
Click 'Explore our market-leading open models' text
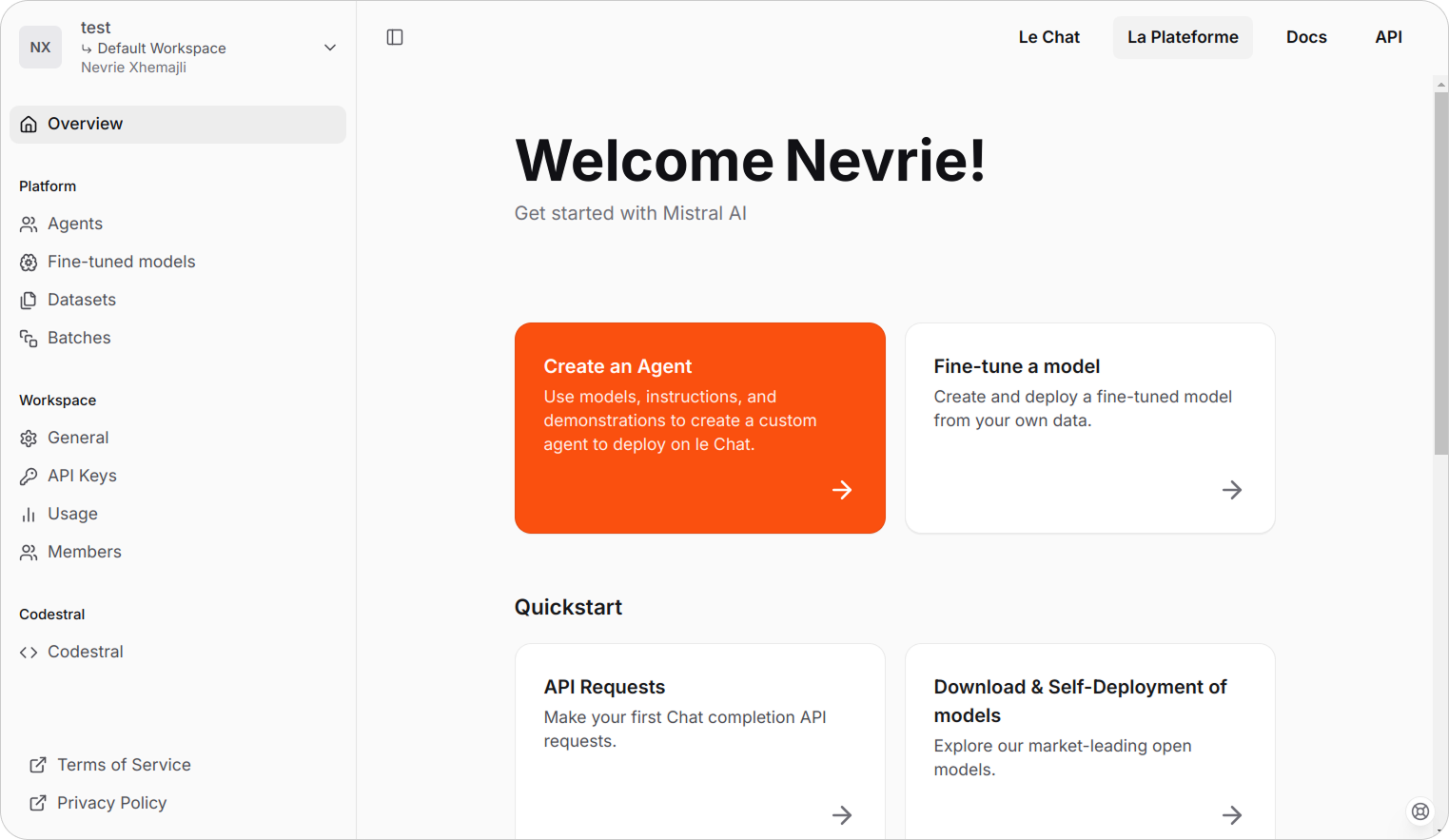coord(1062,757)
